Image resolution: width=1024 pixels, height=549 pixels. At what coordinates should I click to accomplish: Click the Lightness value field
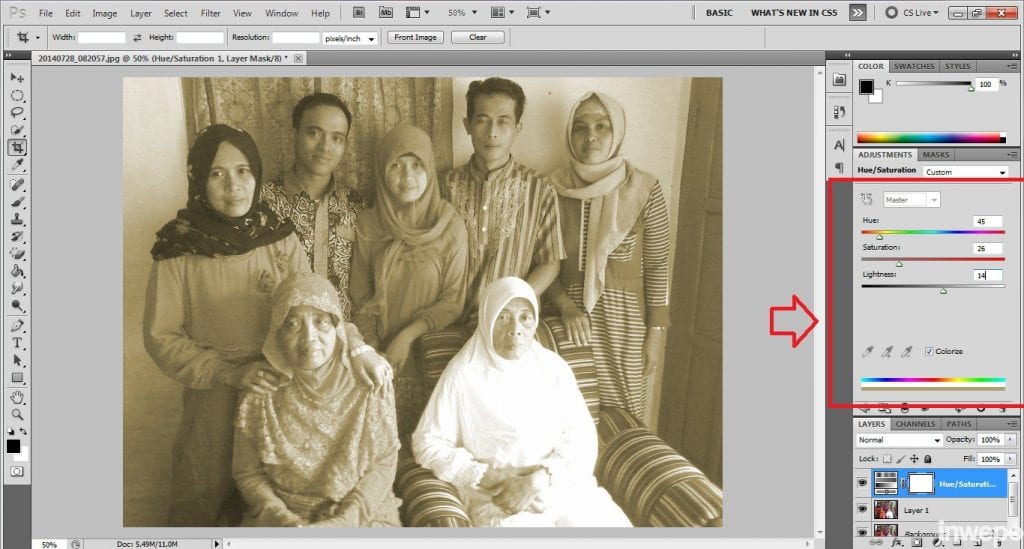[987, 275]
